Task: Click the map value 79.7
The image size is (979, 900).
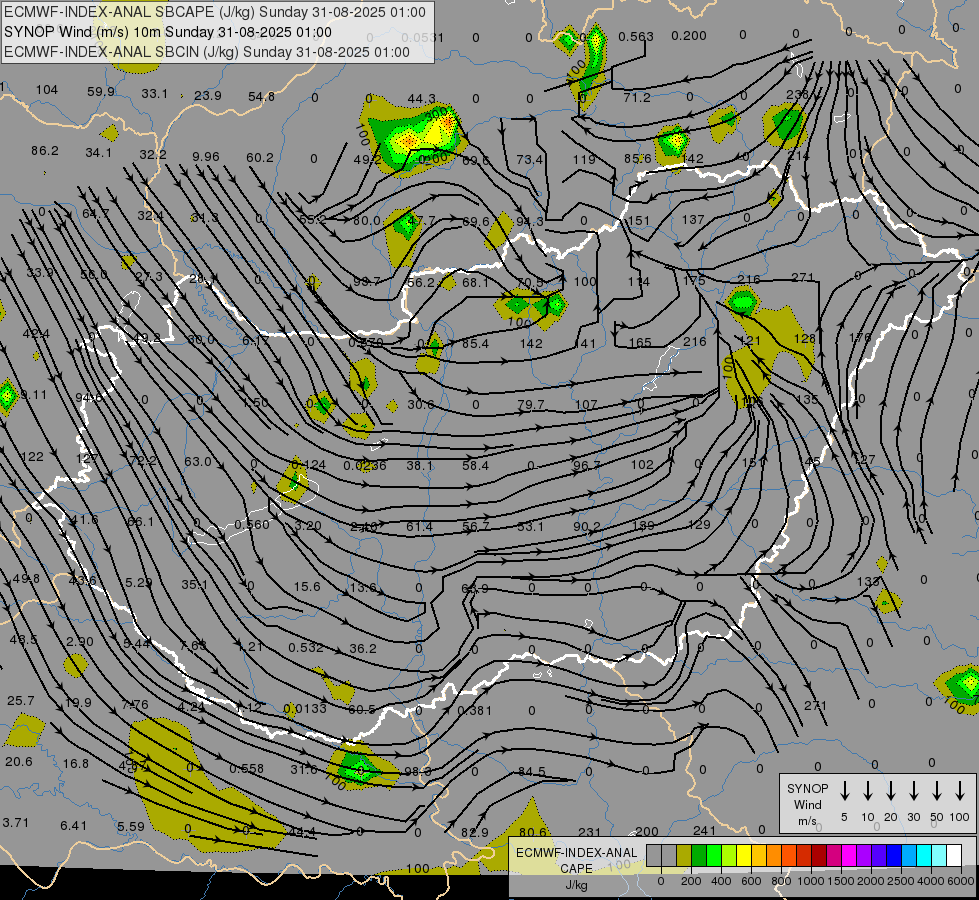Action: pos(531,405)
